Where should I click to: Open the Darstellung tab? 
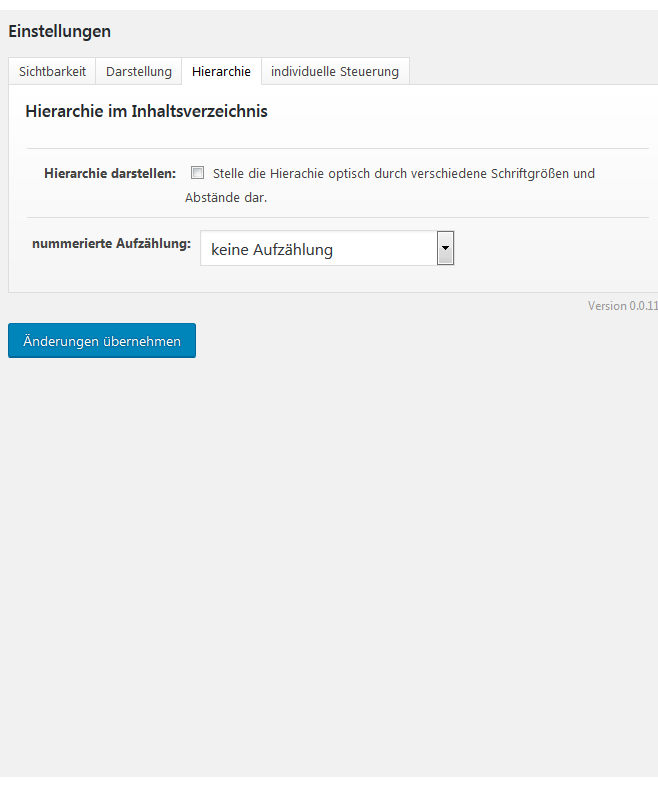click(139, 71)
